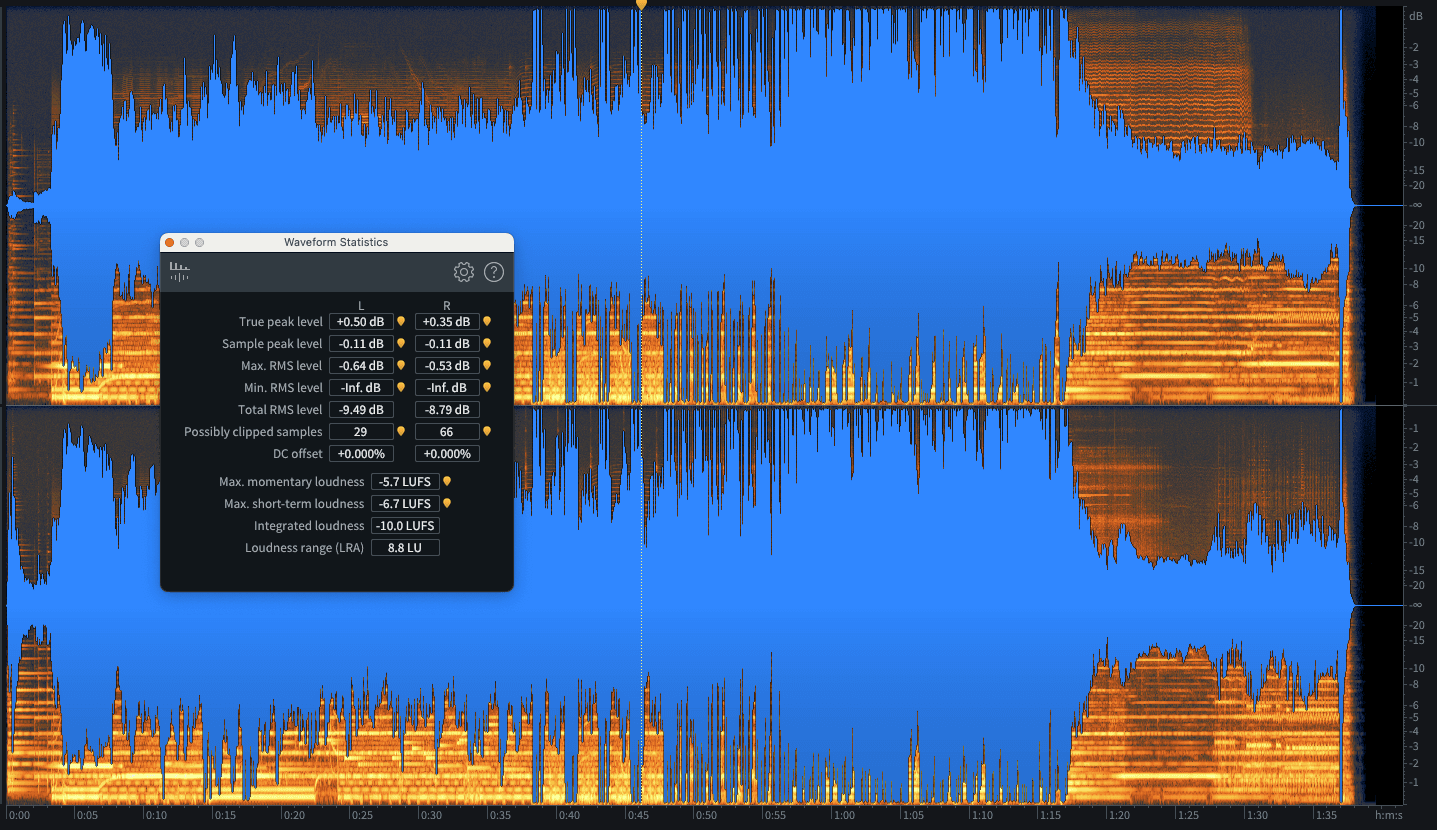Select the left true peak +0.50 dB value
This screenshot has height=830, width=1437.
361,321
